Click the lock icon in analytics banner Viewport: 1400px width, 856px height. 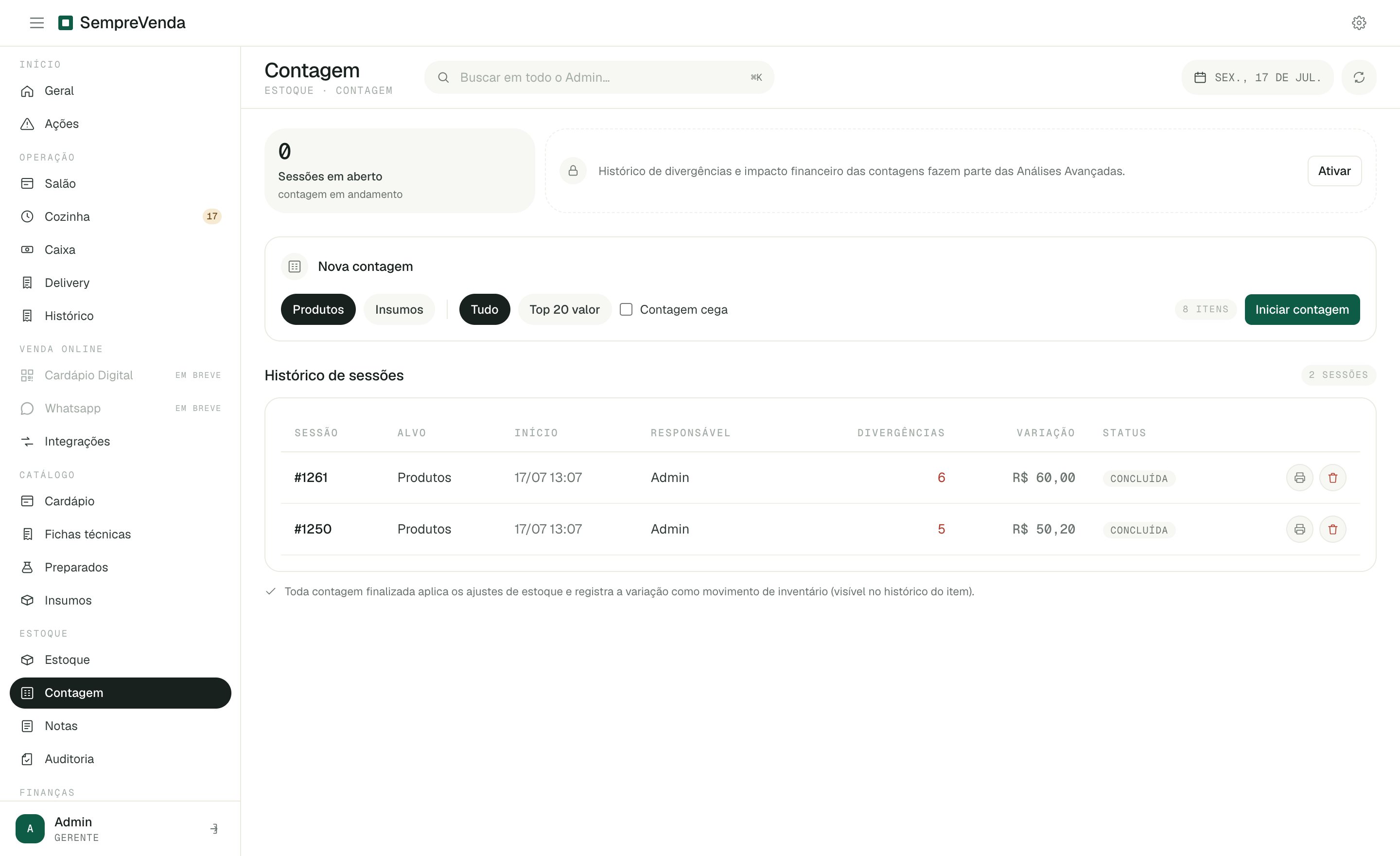point(573,171)
